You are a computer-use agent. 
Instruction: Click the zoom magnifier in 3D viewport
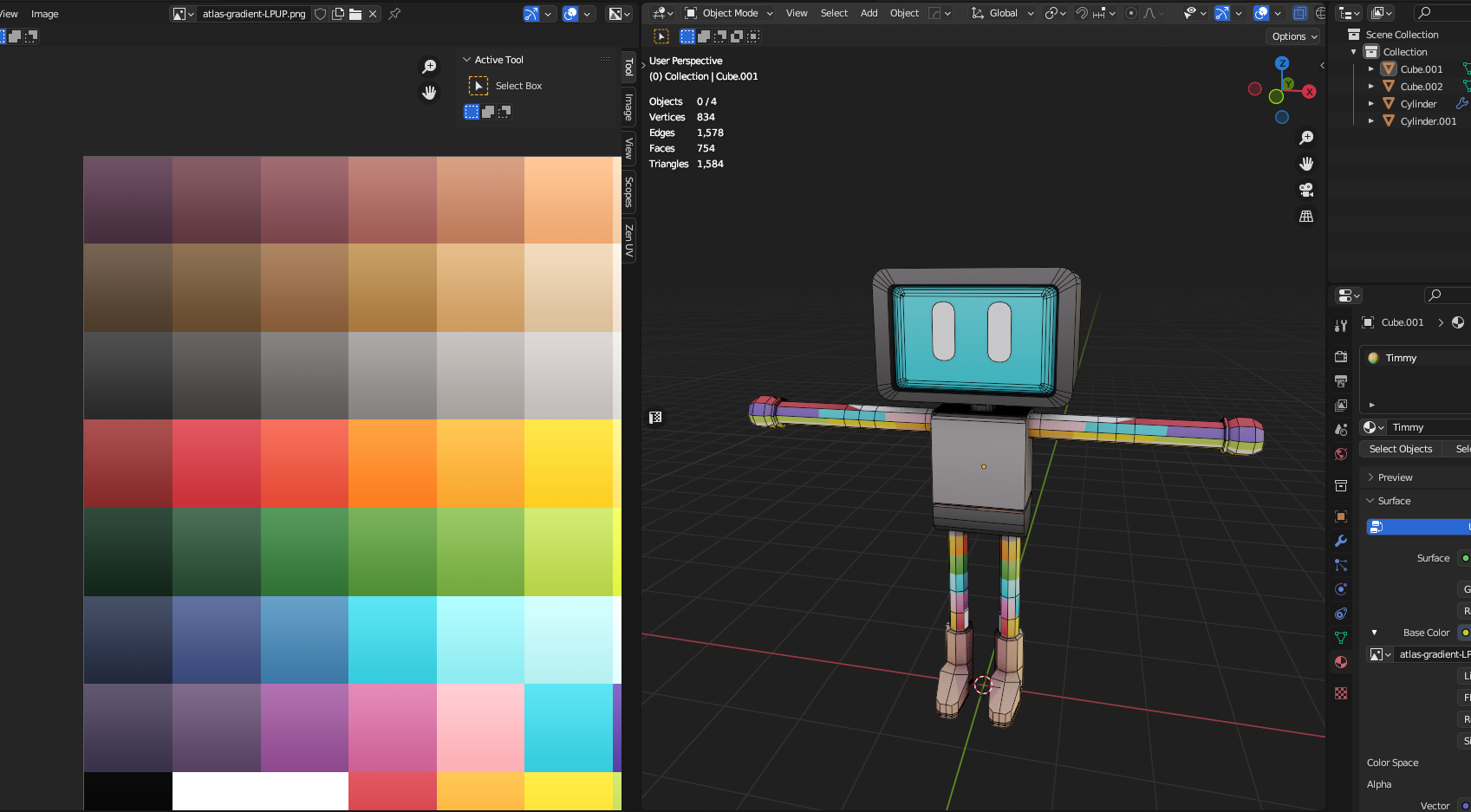pyautogui.click(x=1306, y=138)
